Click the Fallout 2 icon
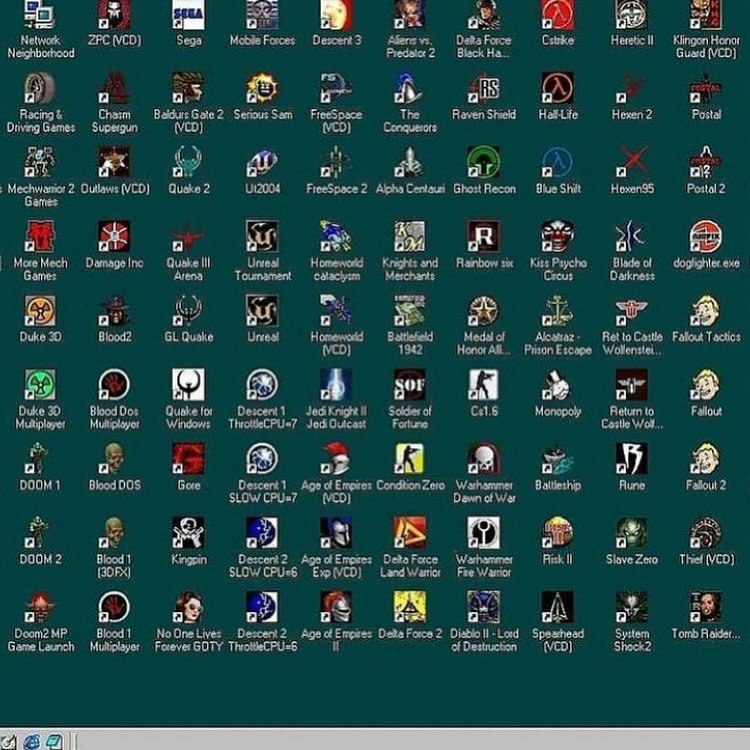Screen dimensions: 750x750 pyautogui.click(x=706, y=459)
